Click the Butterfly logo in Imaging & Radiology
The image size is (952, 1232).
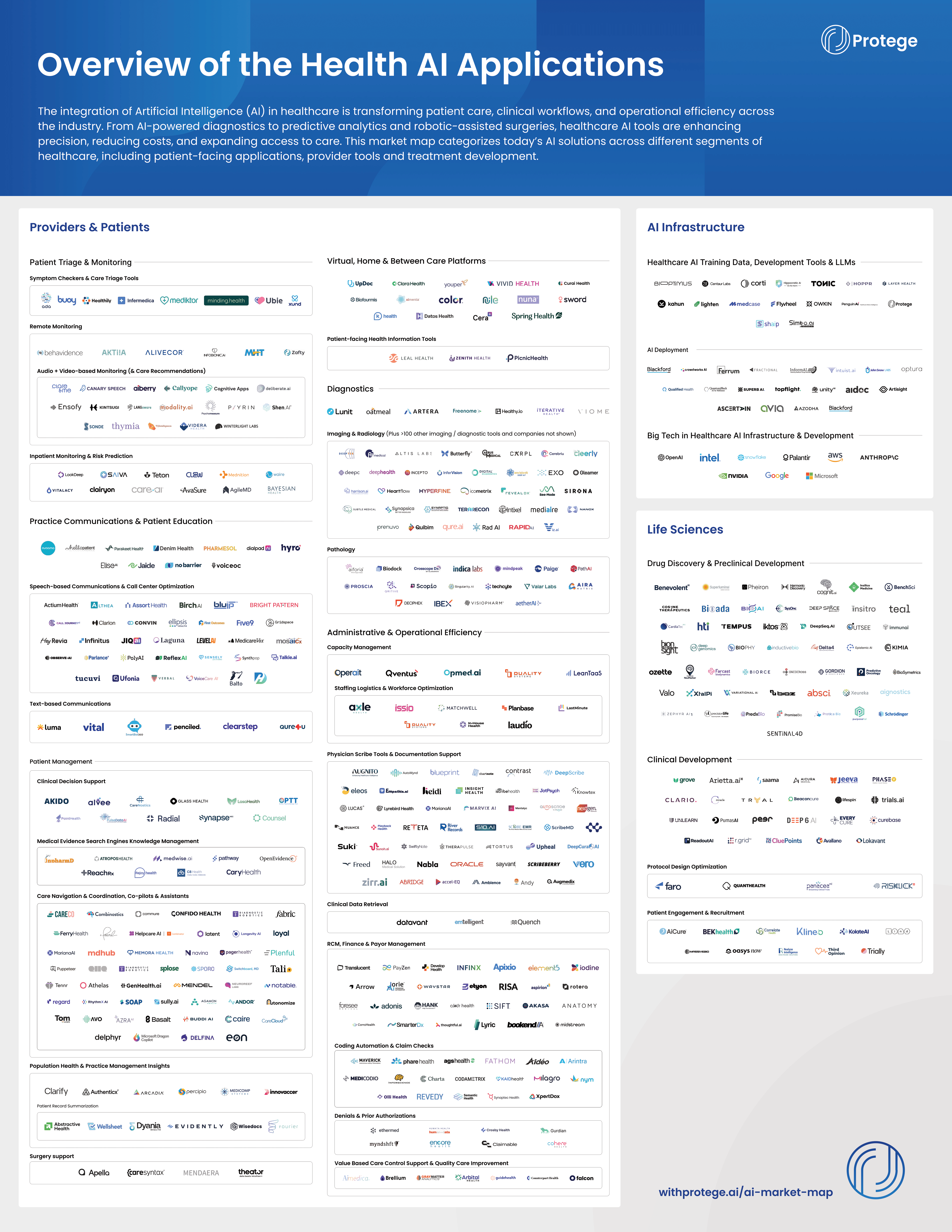[456, 454]
